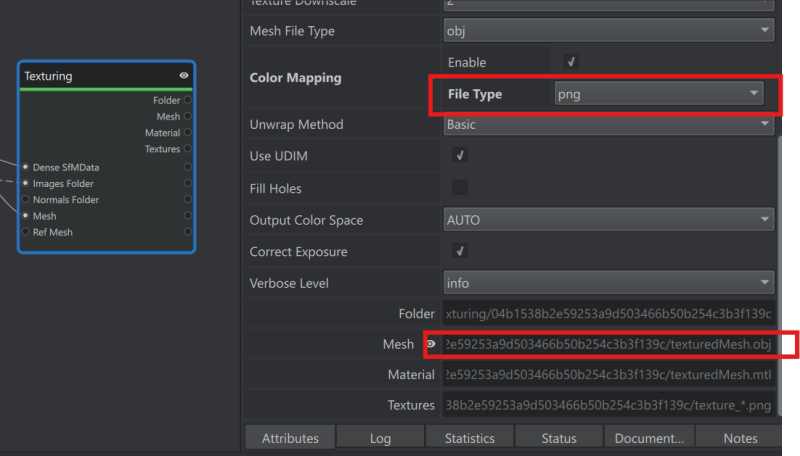
Task: Click the Fill Holes label
Action: 276,189
